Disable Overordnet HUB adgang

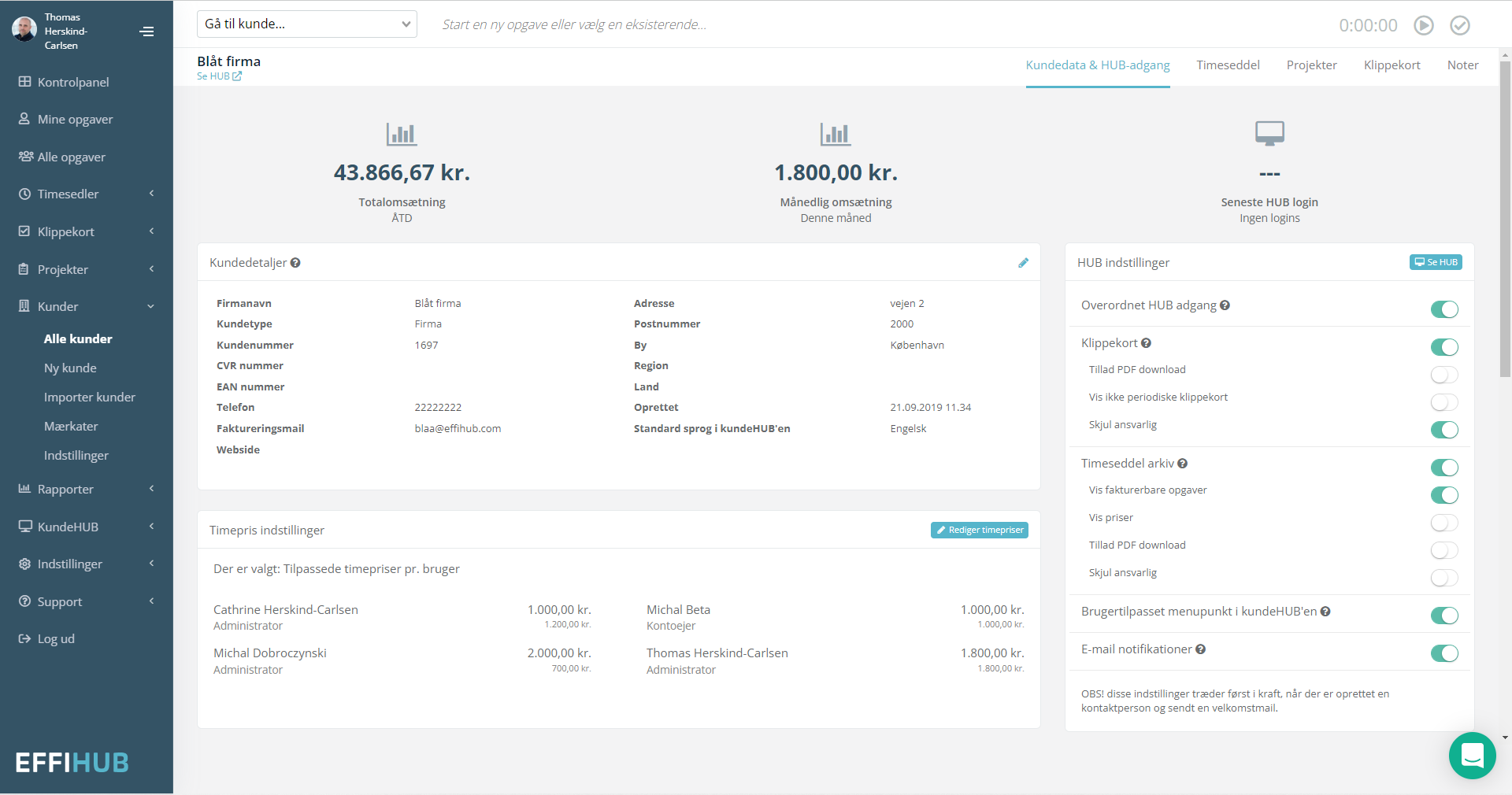[x=1444, y=309]
